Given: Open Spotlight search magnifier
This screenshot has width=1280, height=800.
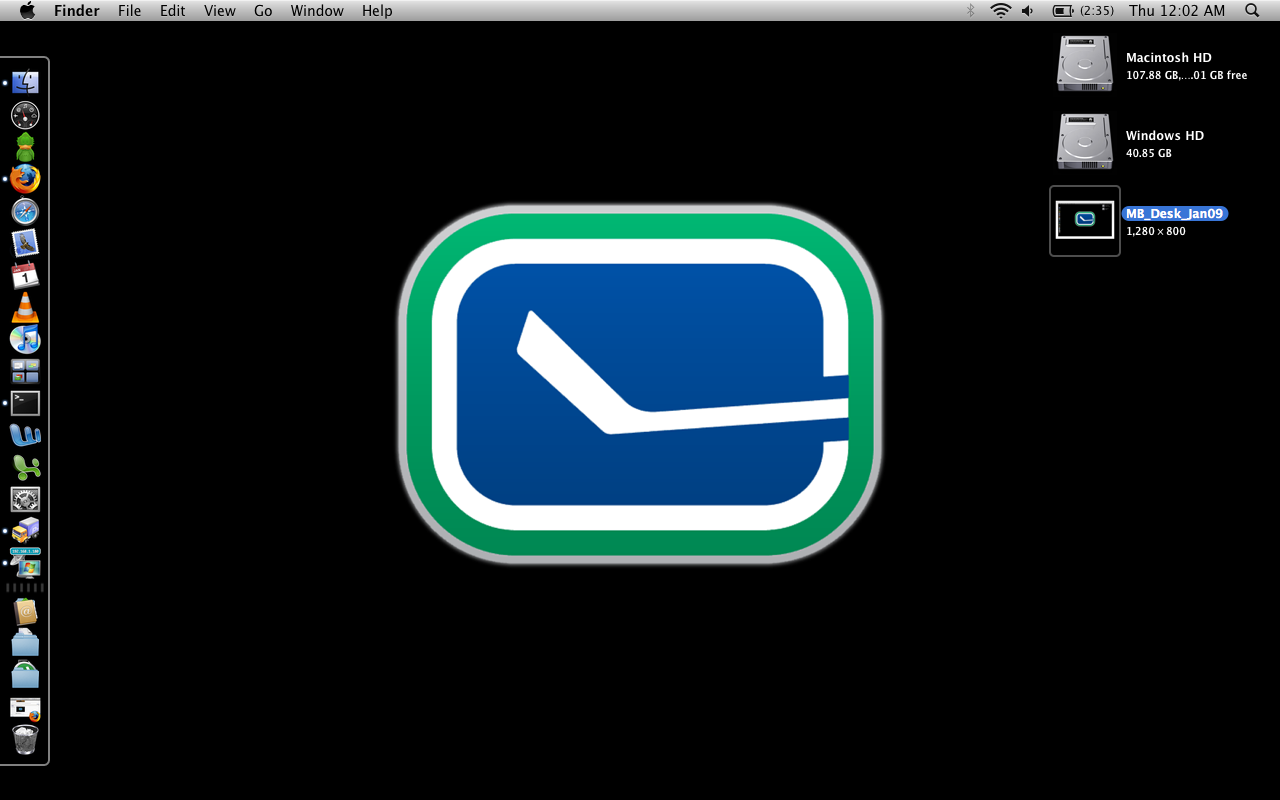Looking at the screenshot, I should 1252,10.
